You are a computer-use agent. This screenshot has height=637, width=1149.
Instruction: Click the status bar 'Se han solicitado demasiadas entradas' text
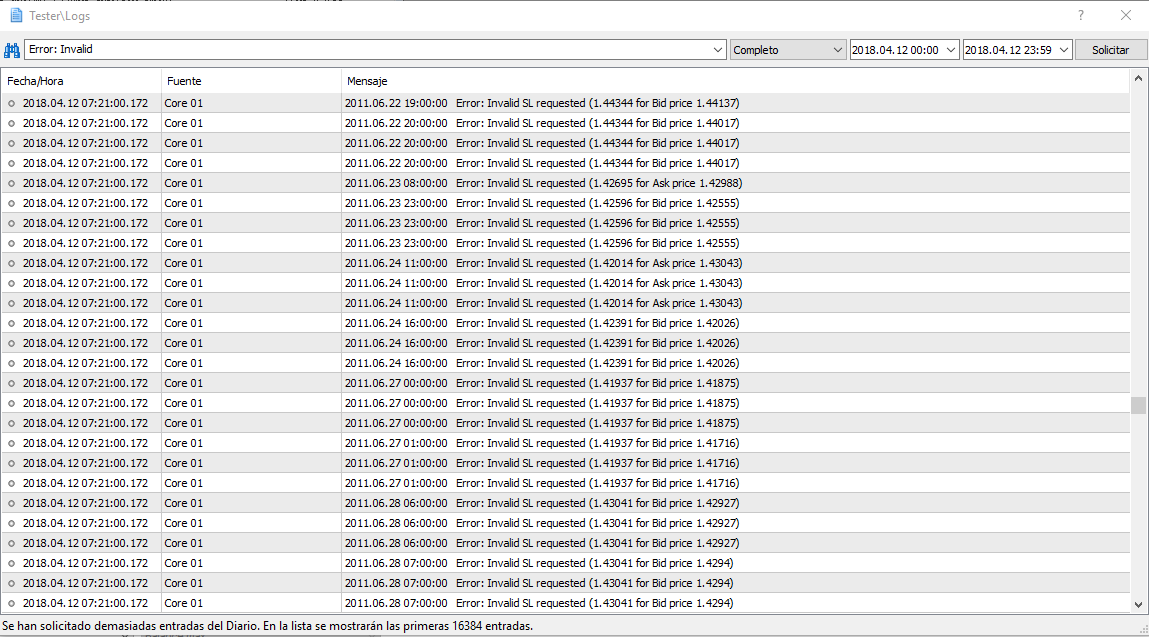(x=267, y=626)
